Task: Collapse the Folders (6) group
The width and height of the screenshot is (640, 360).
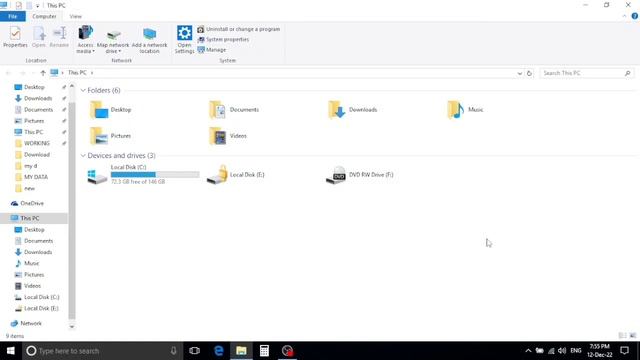Action: pyautogui.click(x=83, y=90)
